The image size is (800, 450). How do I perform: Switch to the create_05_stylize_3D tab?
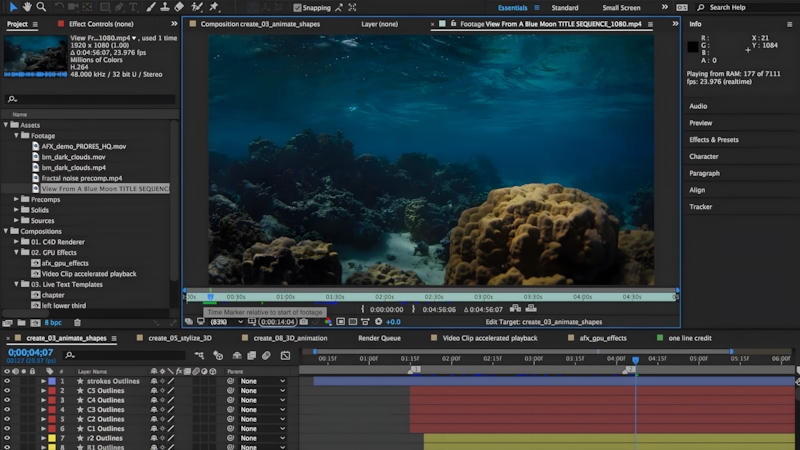[180, 338]
